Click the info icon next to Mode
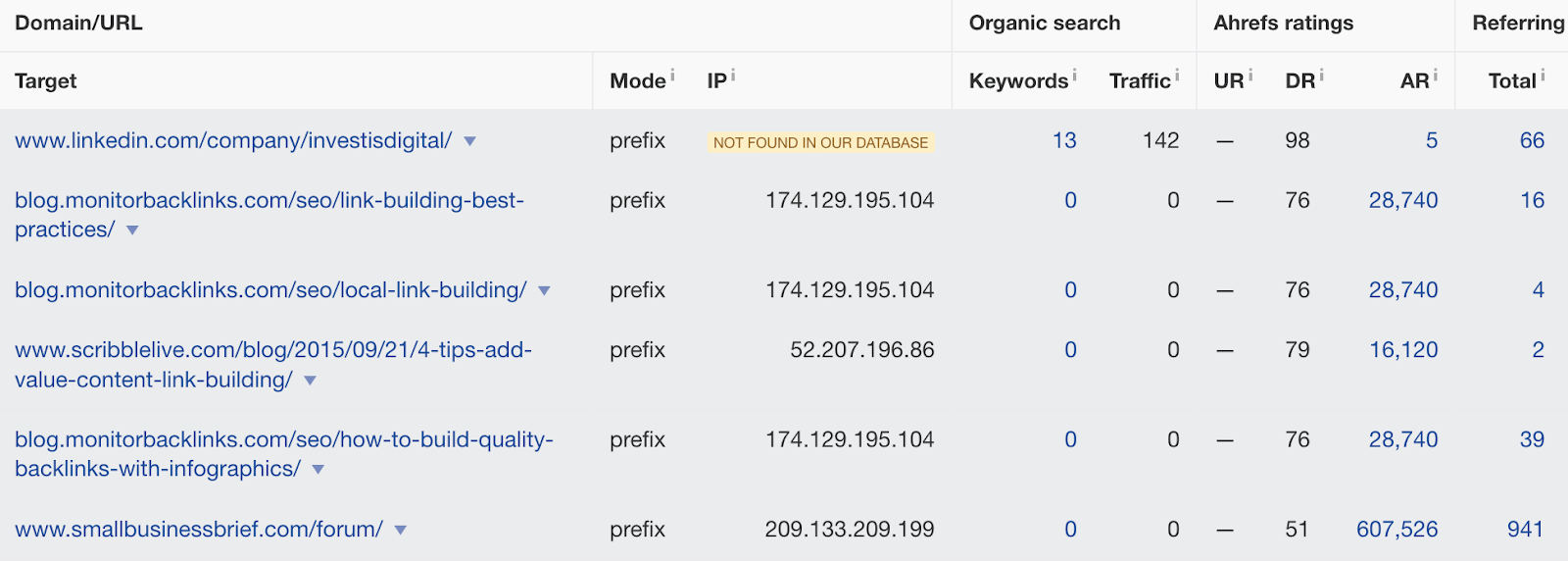Viewport: 1568px width, 561px height. pos(672,75)
